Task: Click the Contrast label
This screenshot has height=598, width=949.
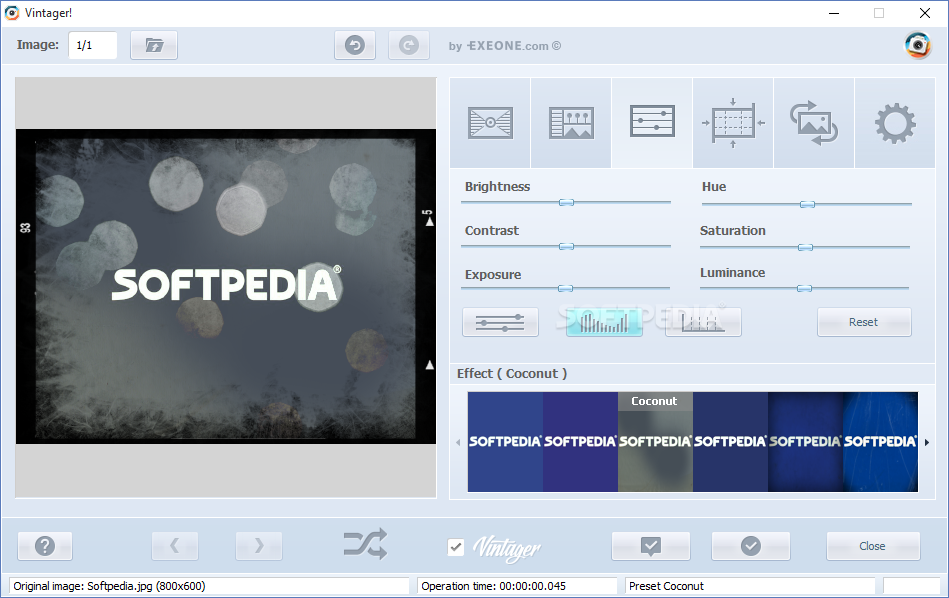Action: coord(491,231)
